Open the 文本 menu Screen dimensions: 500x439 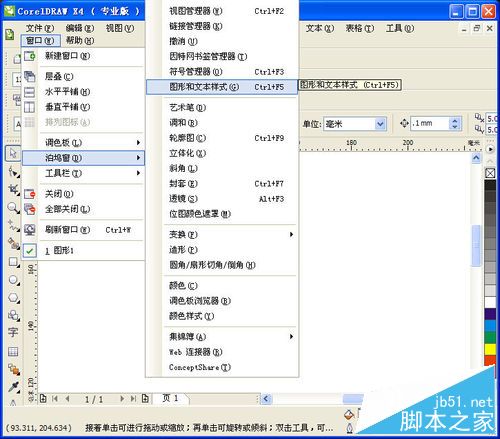click(320, 29)
